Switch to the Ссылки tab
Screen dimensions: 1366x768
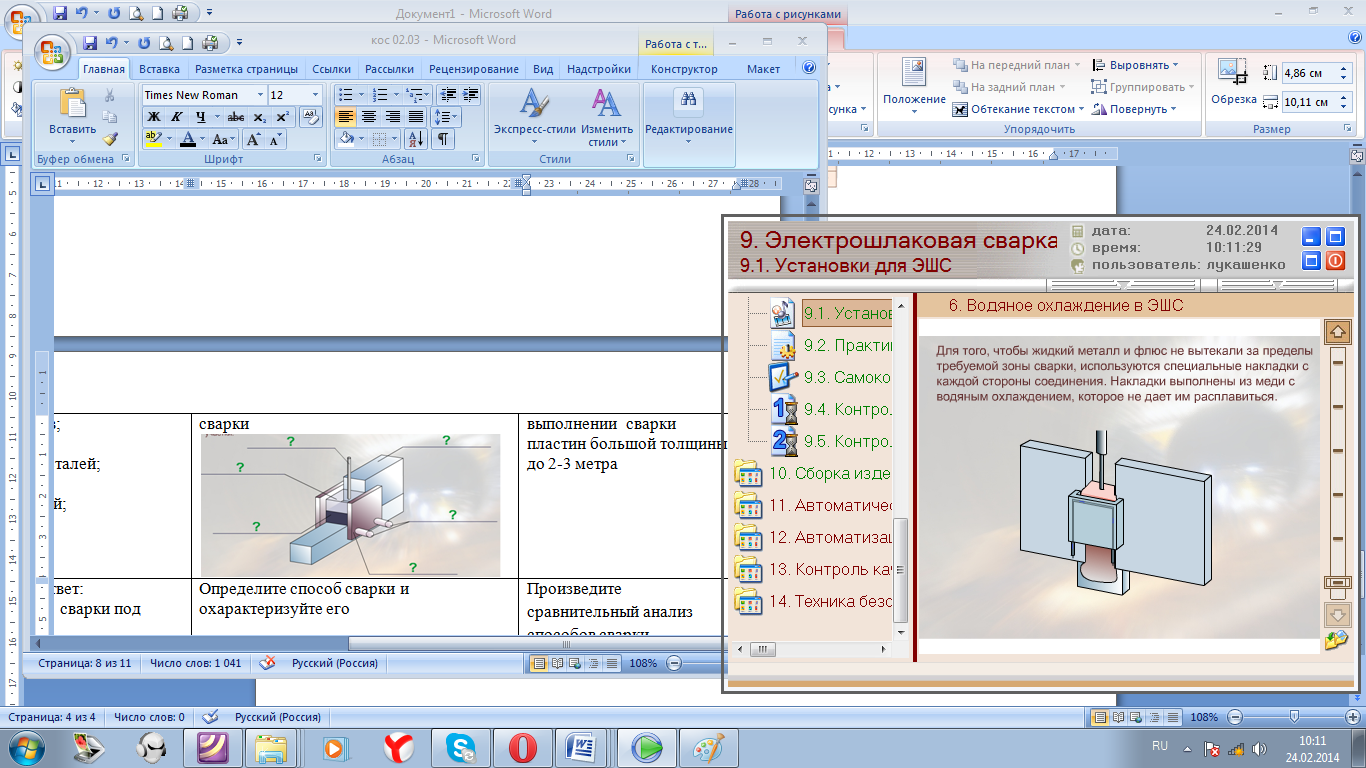pos(331,69)
